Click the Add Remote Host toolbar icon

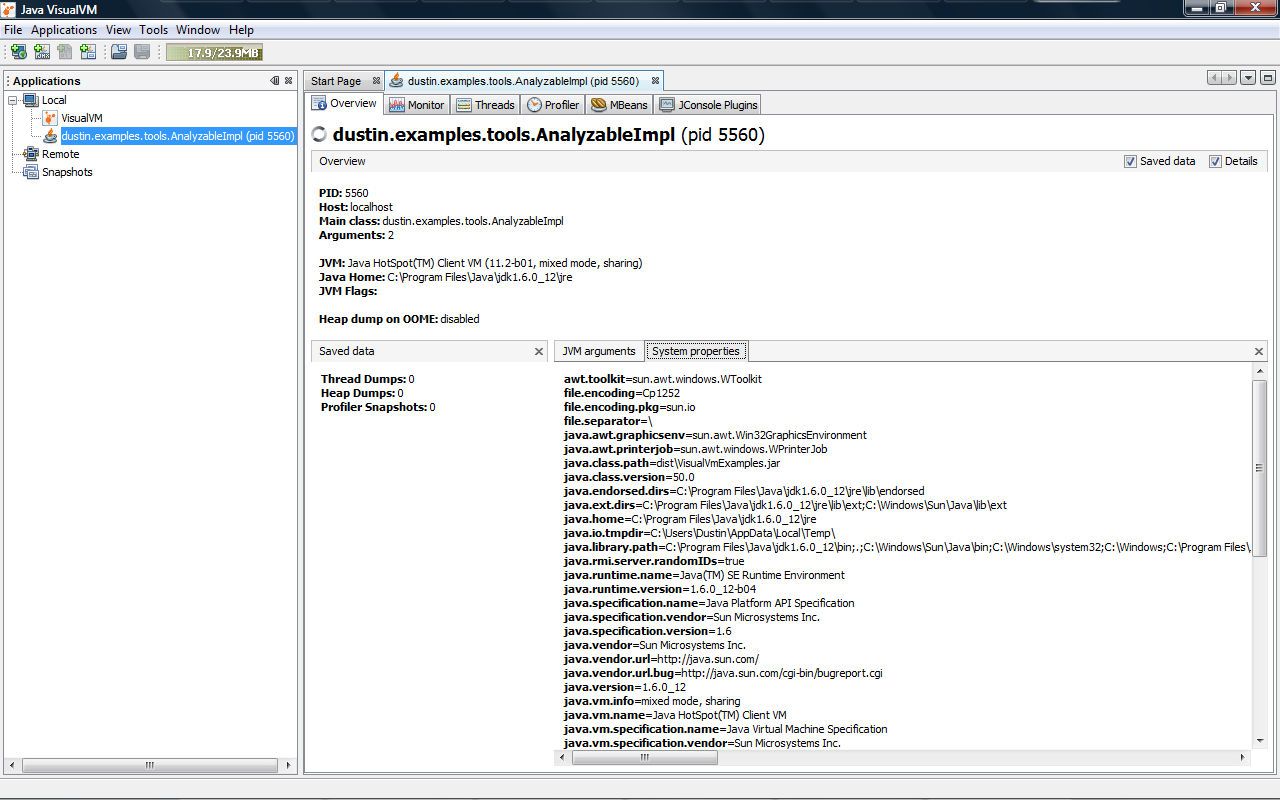[x=19, y=52]
